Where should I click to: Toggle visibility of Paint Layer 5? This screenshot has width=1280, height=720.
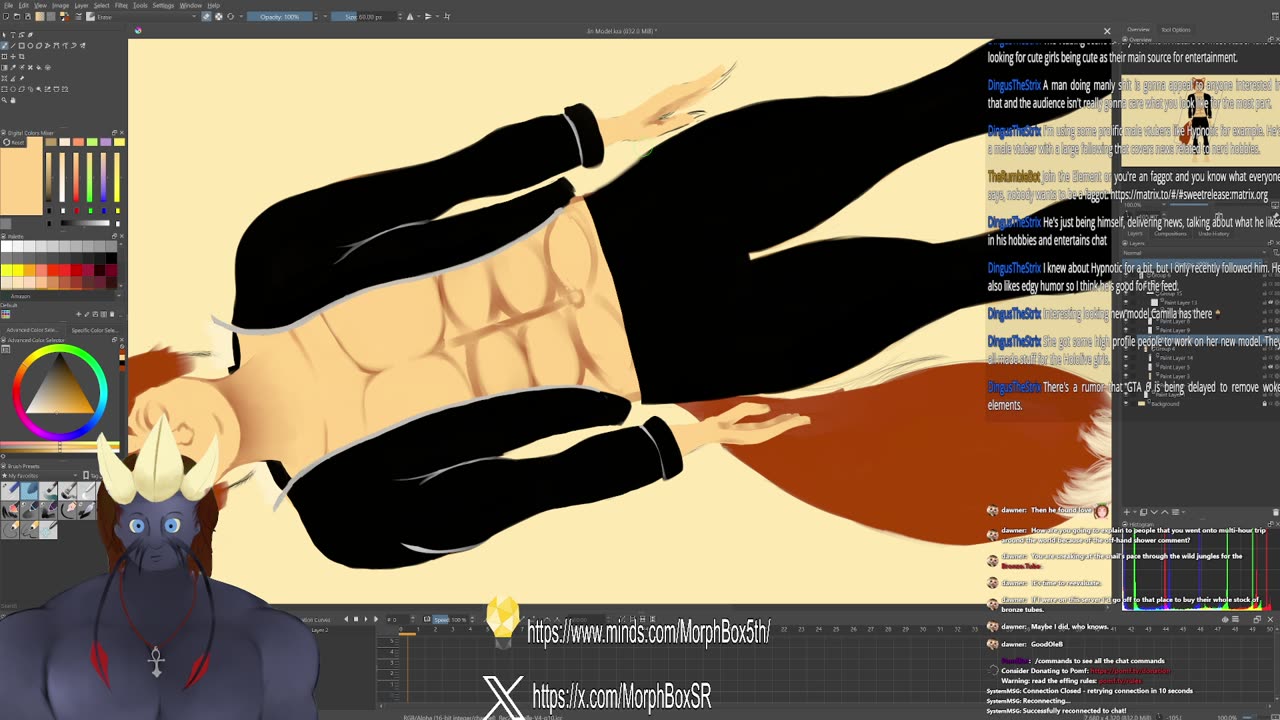click(1126, 367)
